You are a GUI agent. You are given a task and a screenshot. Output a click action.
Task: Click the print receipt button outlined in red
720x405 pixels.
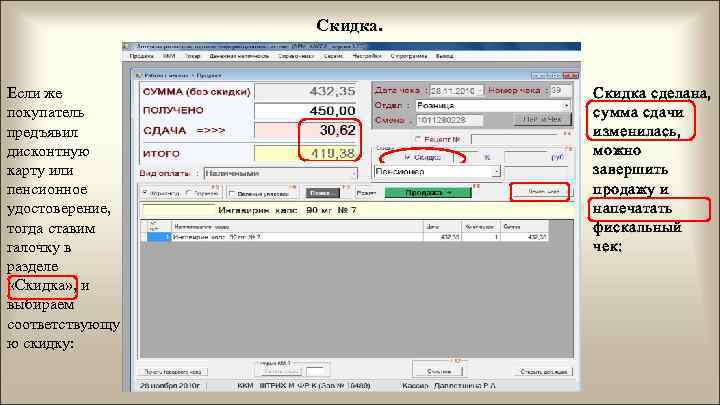[542, 191]
